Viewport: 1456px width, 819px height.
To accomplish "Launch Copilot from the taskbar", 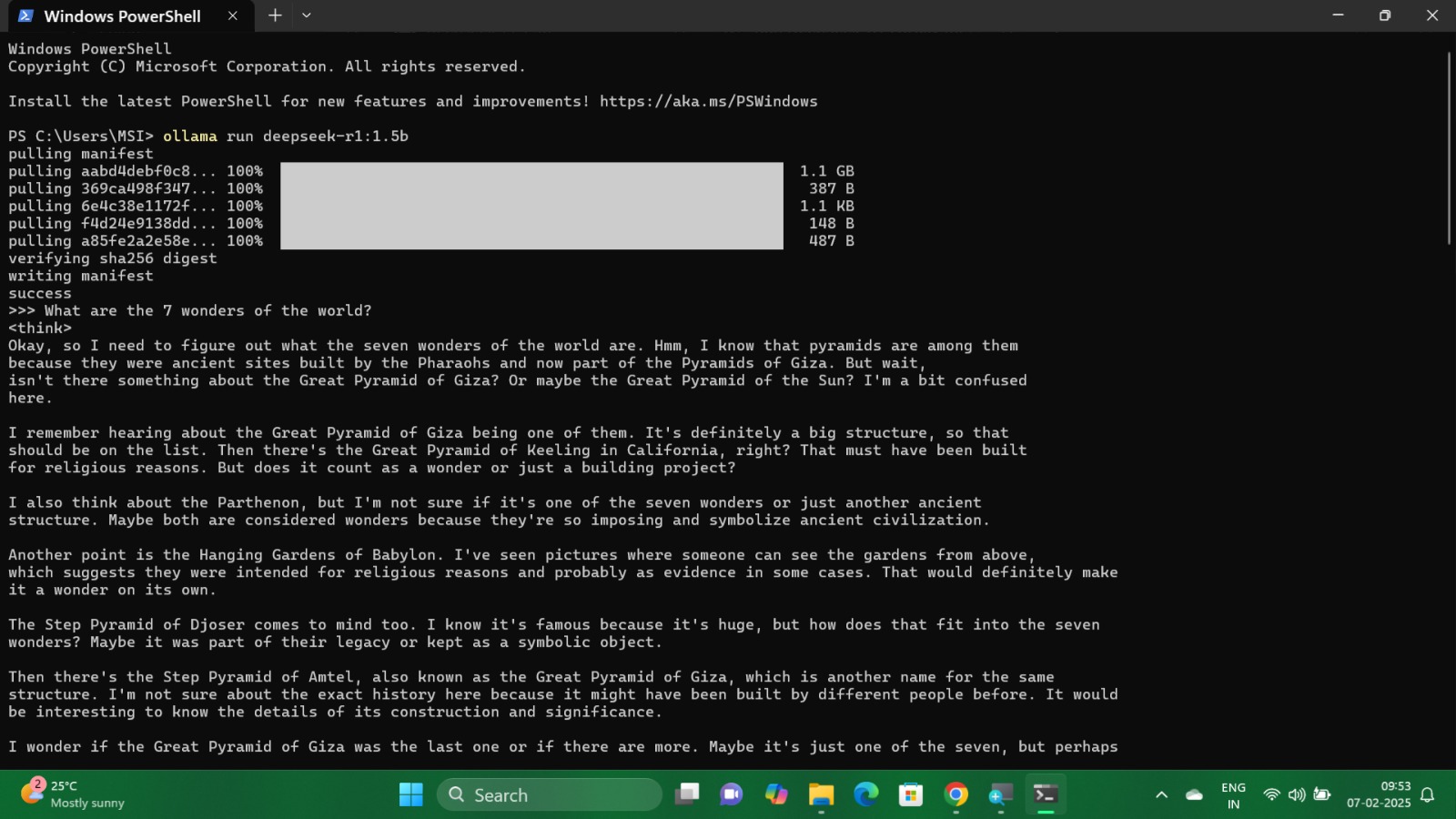I will coord(776,794).
